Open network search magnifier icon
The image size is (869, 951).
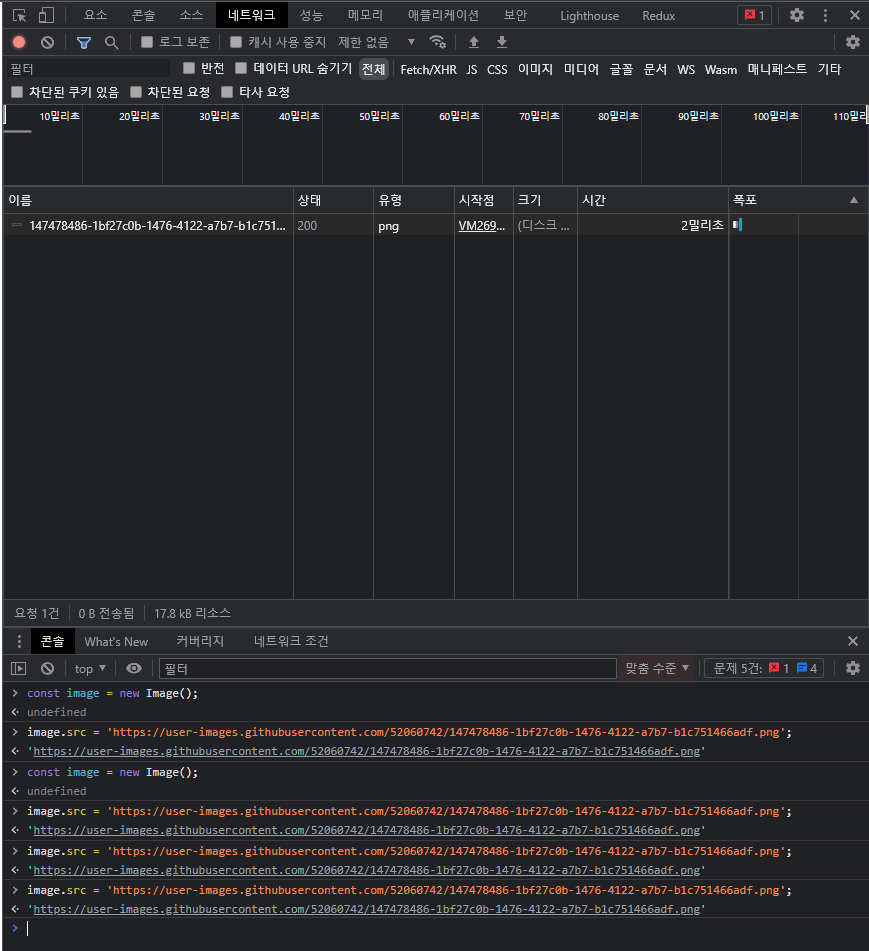click(x=111, y=42)
